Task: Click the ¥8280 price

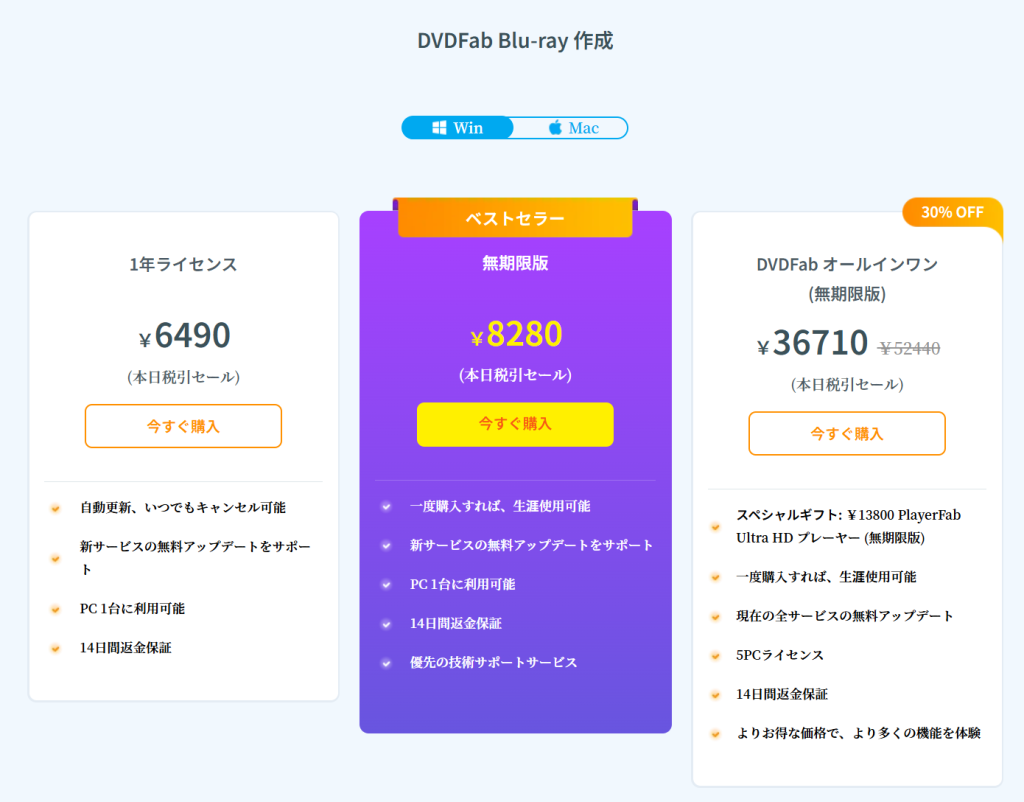Action: click(x=516, y=334)
